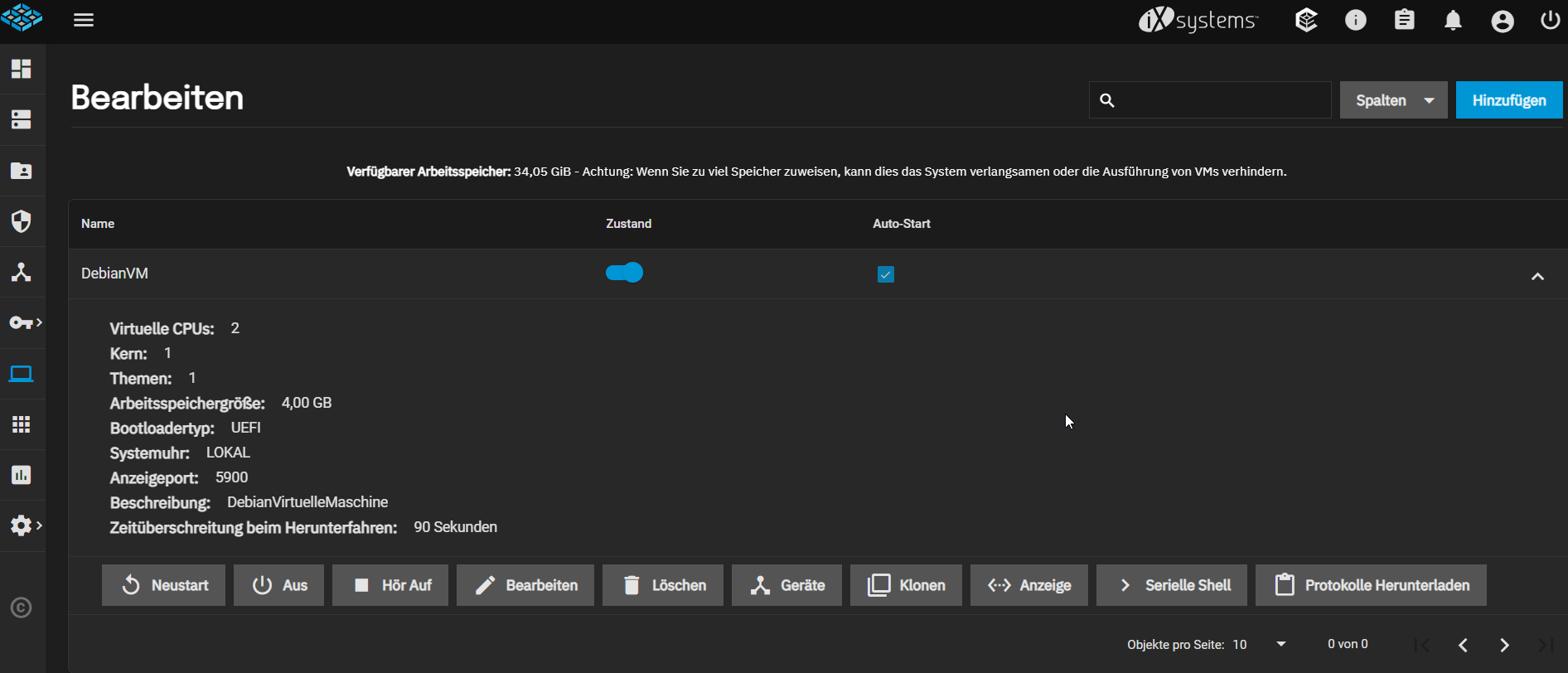Screen dimensions: 1568x673
Task: Open the Dashboard icon in sidebar
Action: tap(22, 69)
